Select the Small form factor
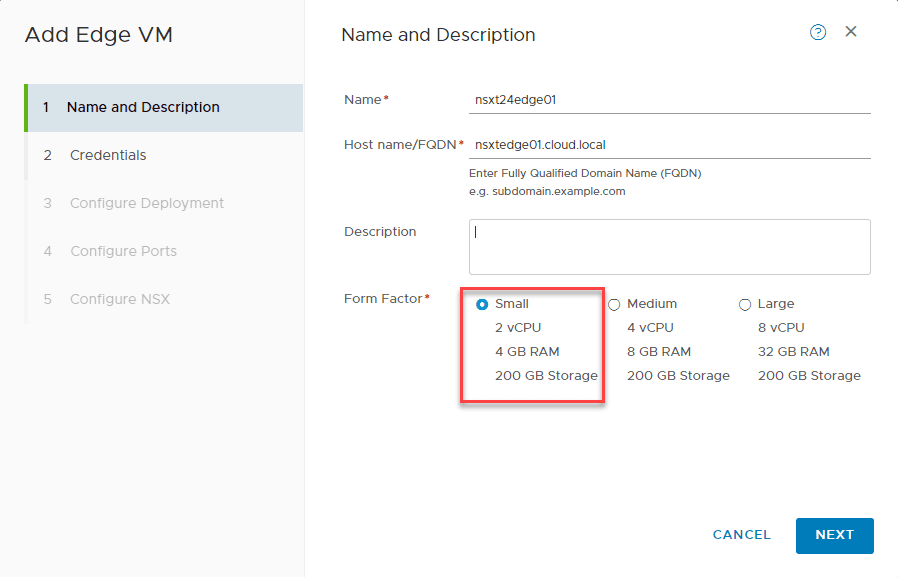 tap(481, 303)
